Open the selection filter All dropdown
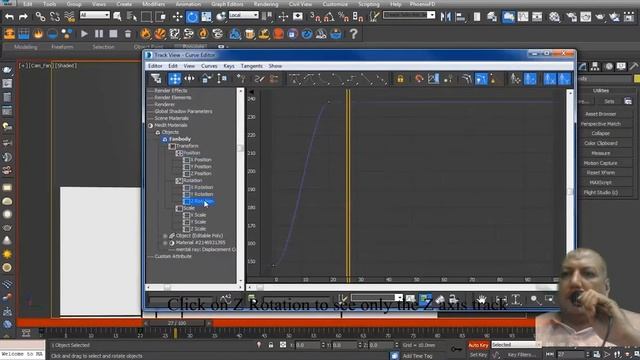The height and width of the screenshot is (360, 640). [x=95, y=15]
